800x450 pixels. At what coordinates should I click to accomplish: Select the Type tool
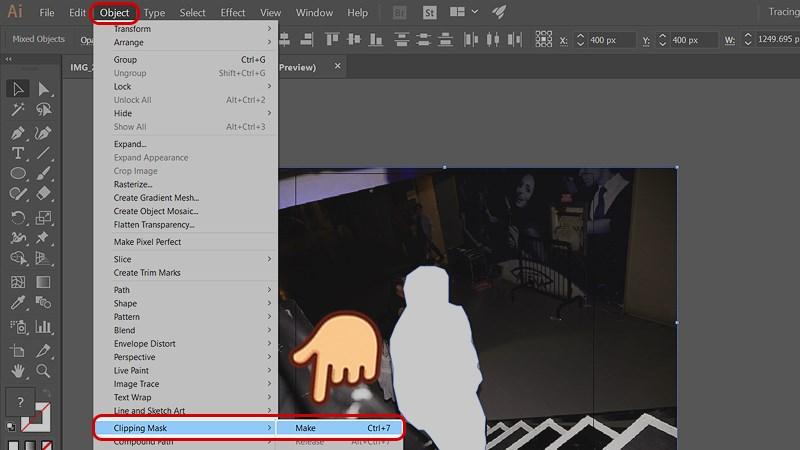tap(18, 153)
